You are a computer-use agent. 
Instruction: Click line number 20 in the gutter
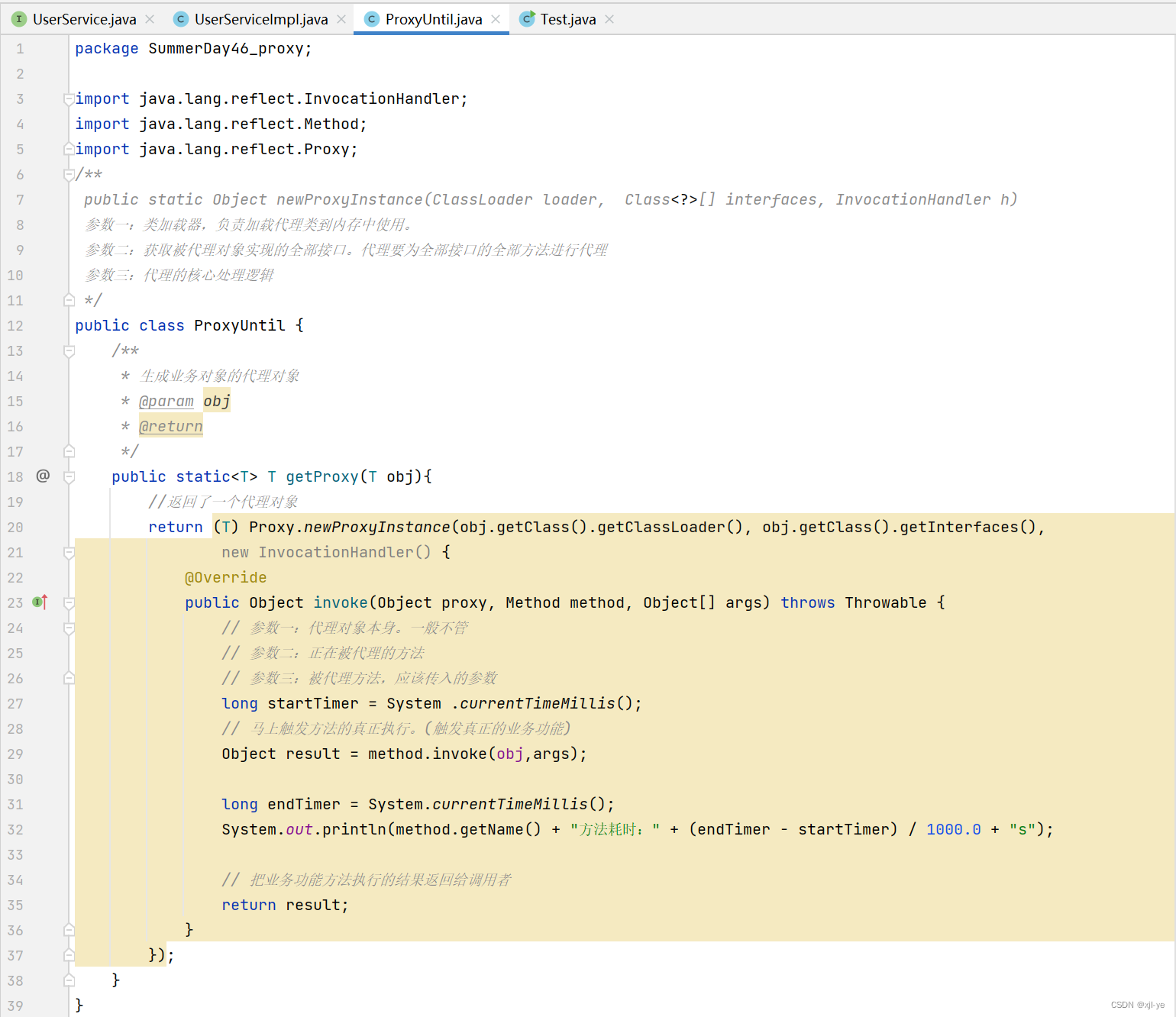coord(15,527)
